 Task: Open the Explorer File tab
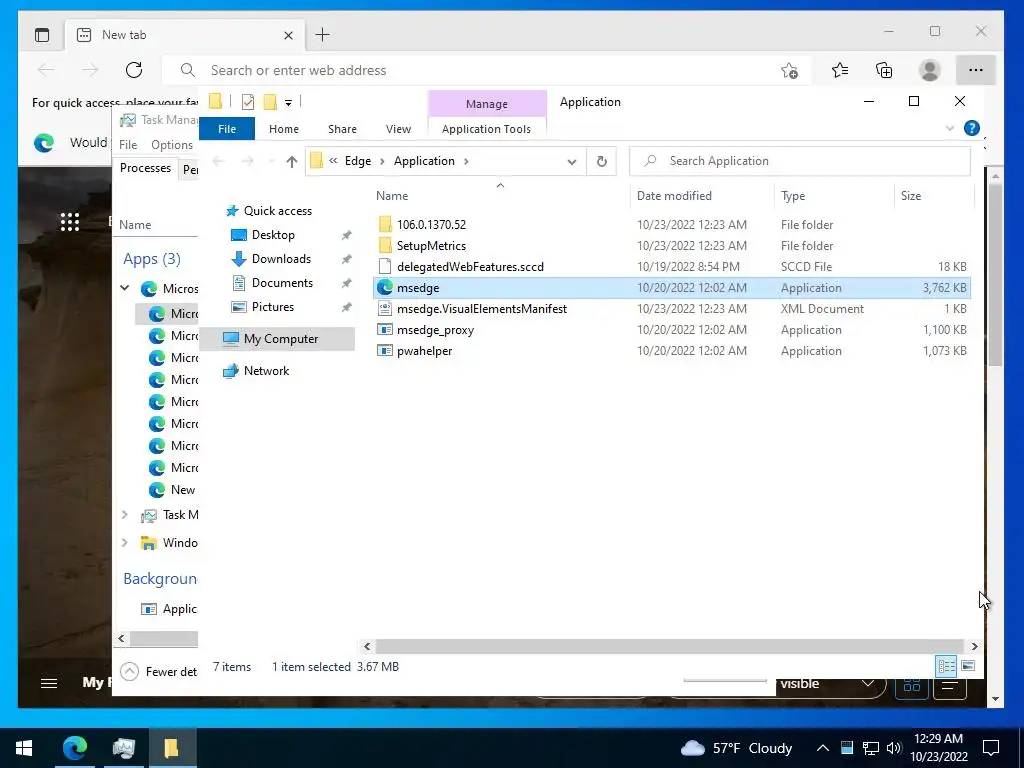click(227, 129)
